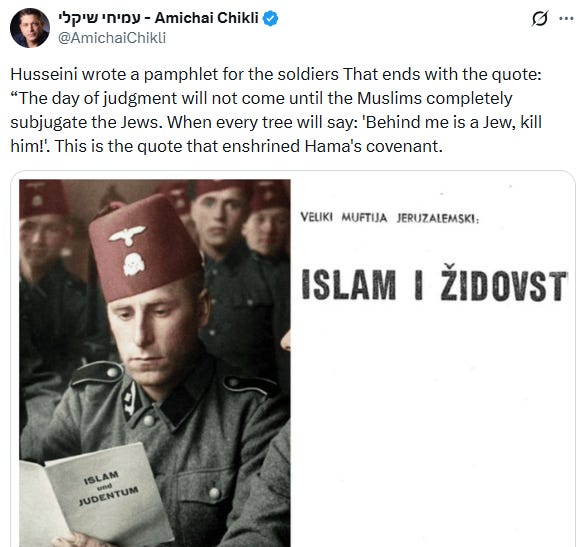Click the skull emblem on the fez
Viewport: 588px width, 547px height.
[134, 264]
